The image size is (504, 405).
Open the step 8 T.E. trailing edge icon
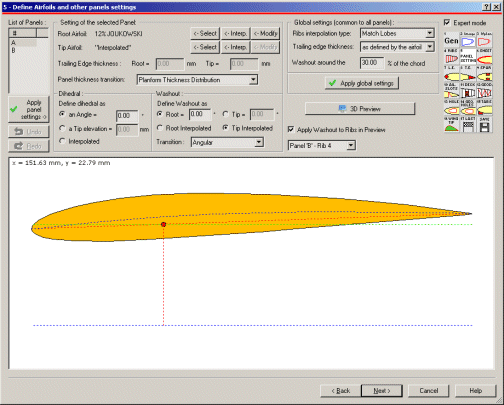pos(468,74)
